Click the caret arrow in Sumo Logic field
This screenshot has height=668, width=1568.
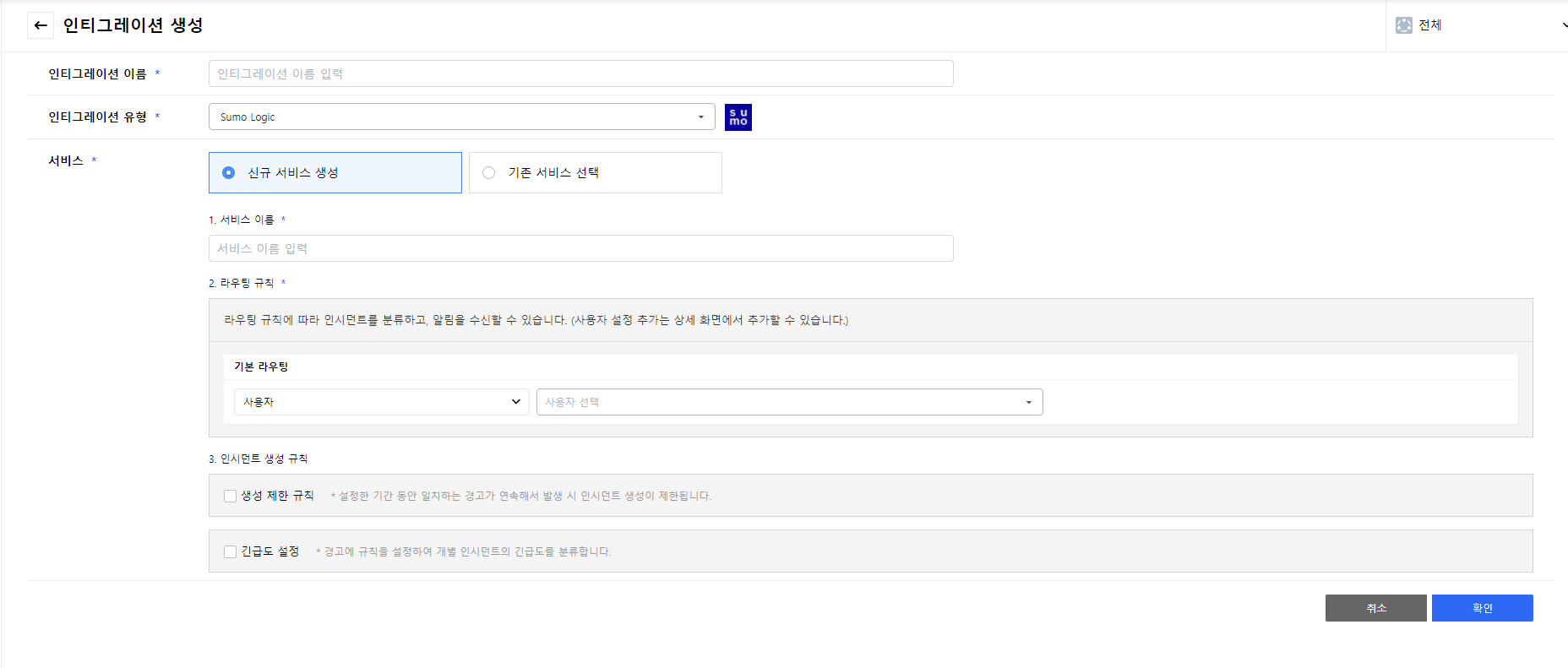coord(700,117)
